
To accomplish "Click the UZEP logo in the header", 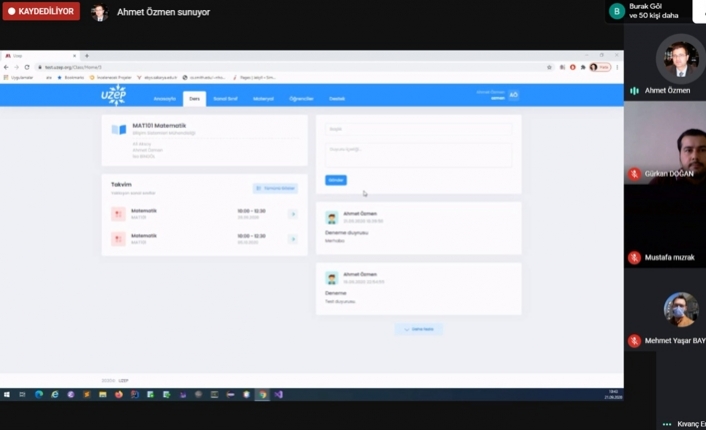I will pyautogui.click(x=114, y=95).
